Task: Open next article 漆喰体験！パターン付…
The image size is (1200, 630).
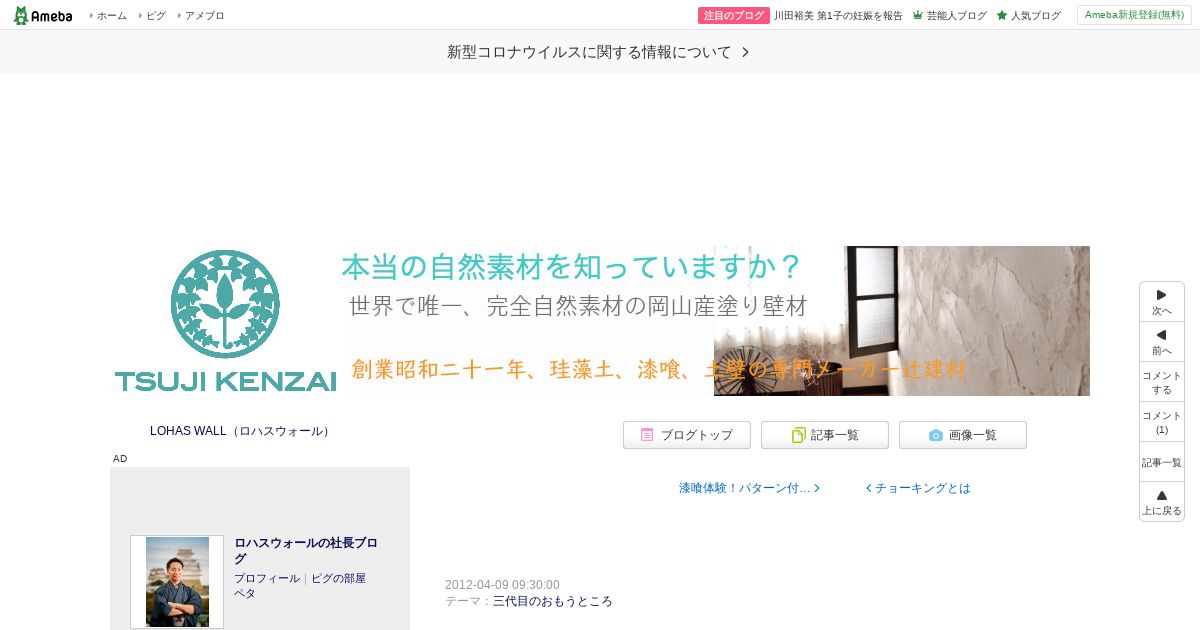Action: click(x=750, y=488)
